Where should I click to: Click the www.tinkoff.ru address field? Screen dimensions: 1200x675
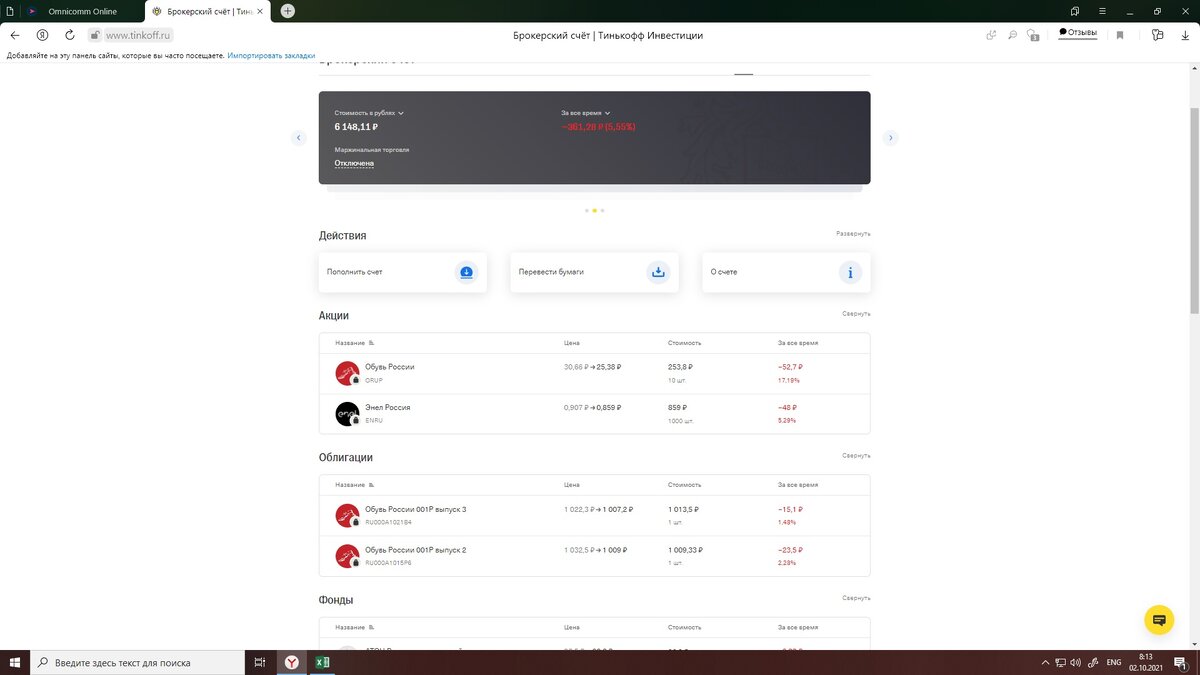(x=139, y=35)
